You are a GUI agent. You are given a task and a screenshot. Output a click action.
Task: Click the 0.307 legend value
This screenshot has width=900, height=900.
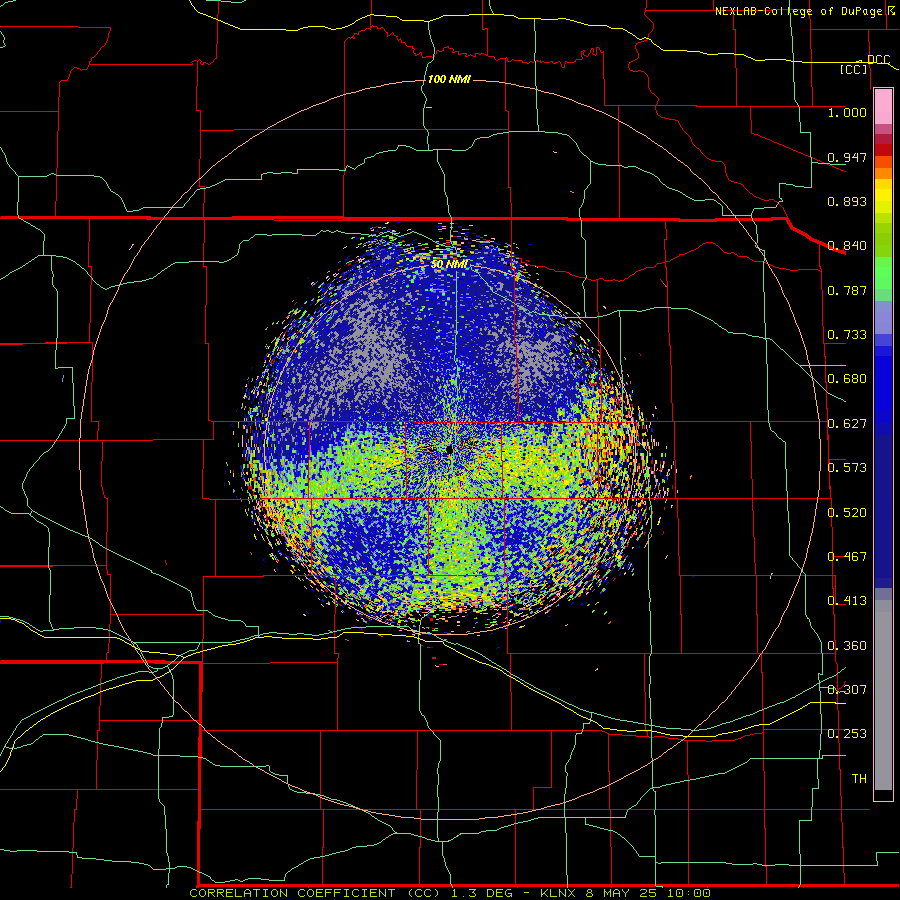(847, 690)
